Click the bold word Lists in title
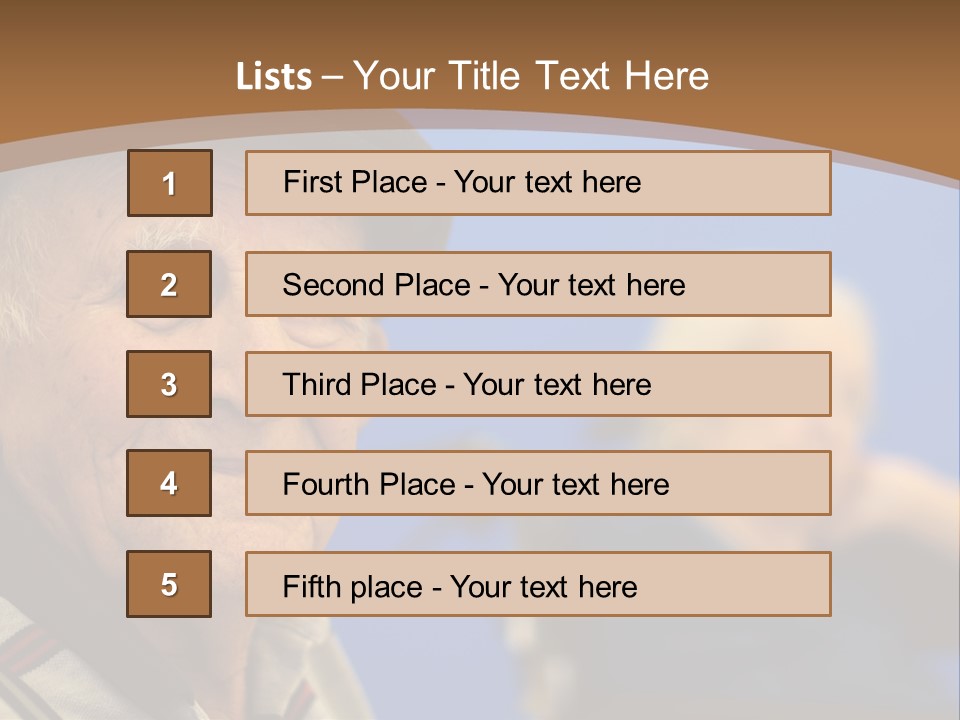 (273, 77)
